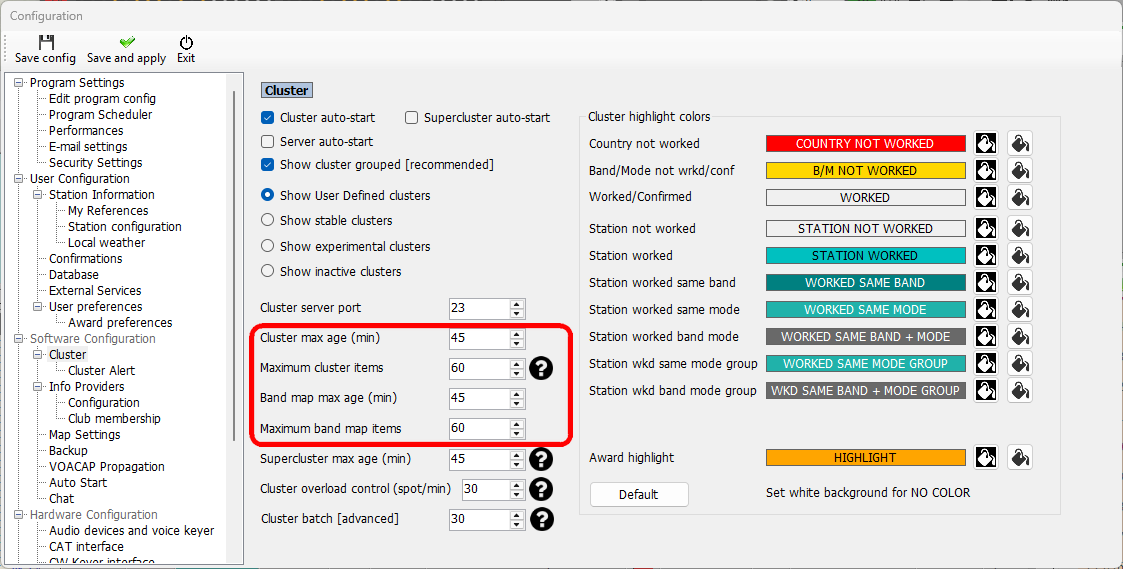Click black-background paint bucket for Country not worked

click(x=986, y=143)
